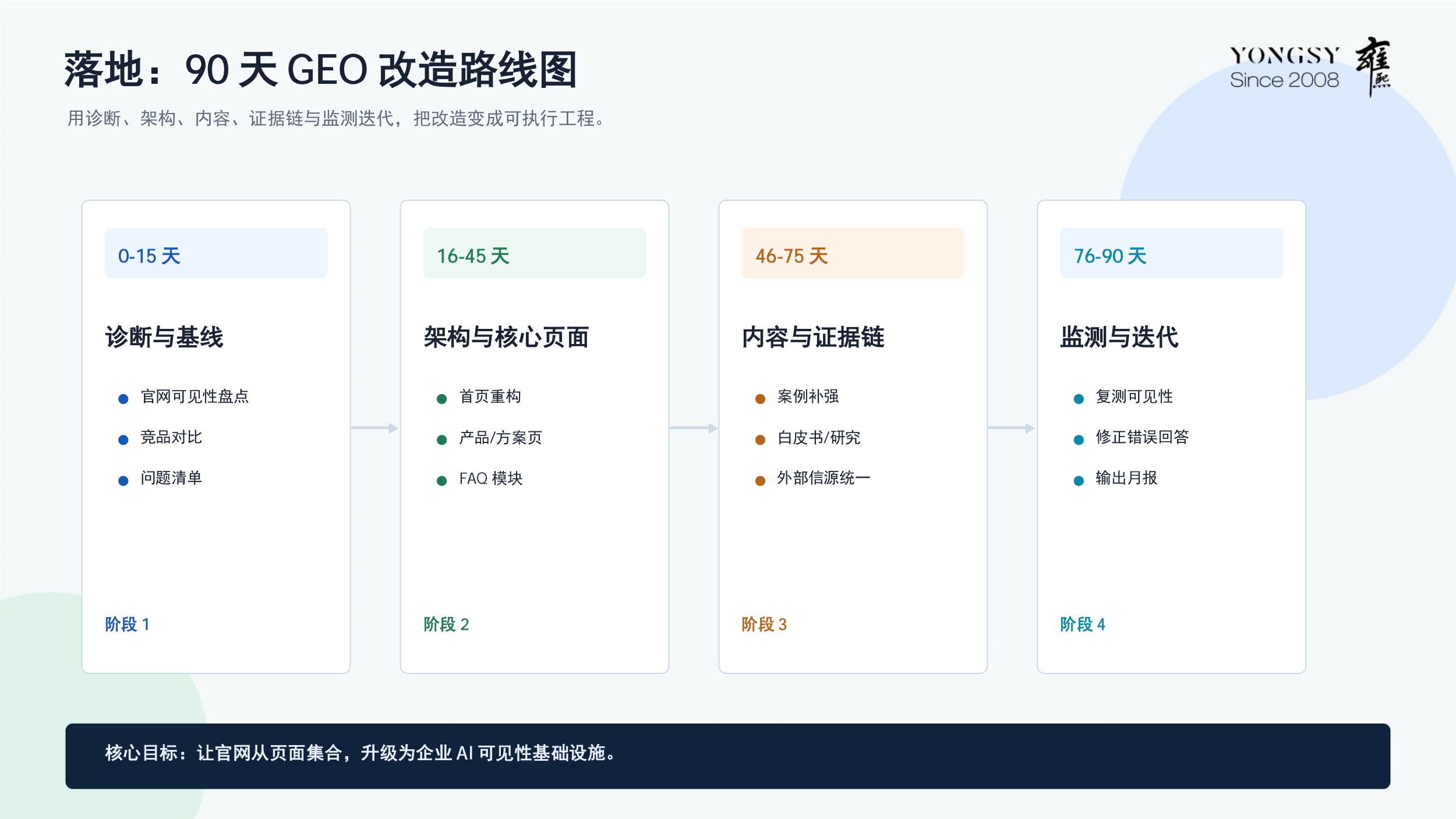The height and width of the screenshot is (819, 1456).
Task: Click the dark 核心目标 banner
Action: tap(728, 756)
